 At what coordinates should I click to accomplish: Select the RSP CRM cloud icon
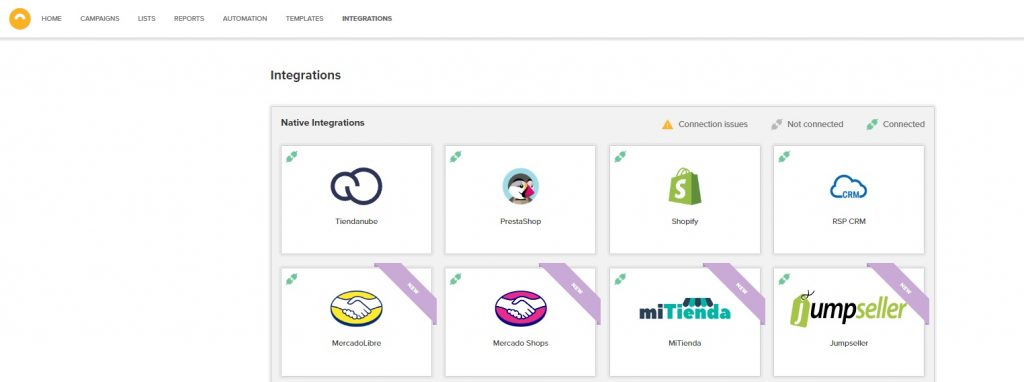click(x=848, y=187)
